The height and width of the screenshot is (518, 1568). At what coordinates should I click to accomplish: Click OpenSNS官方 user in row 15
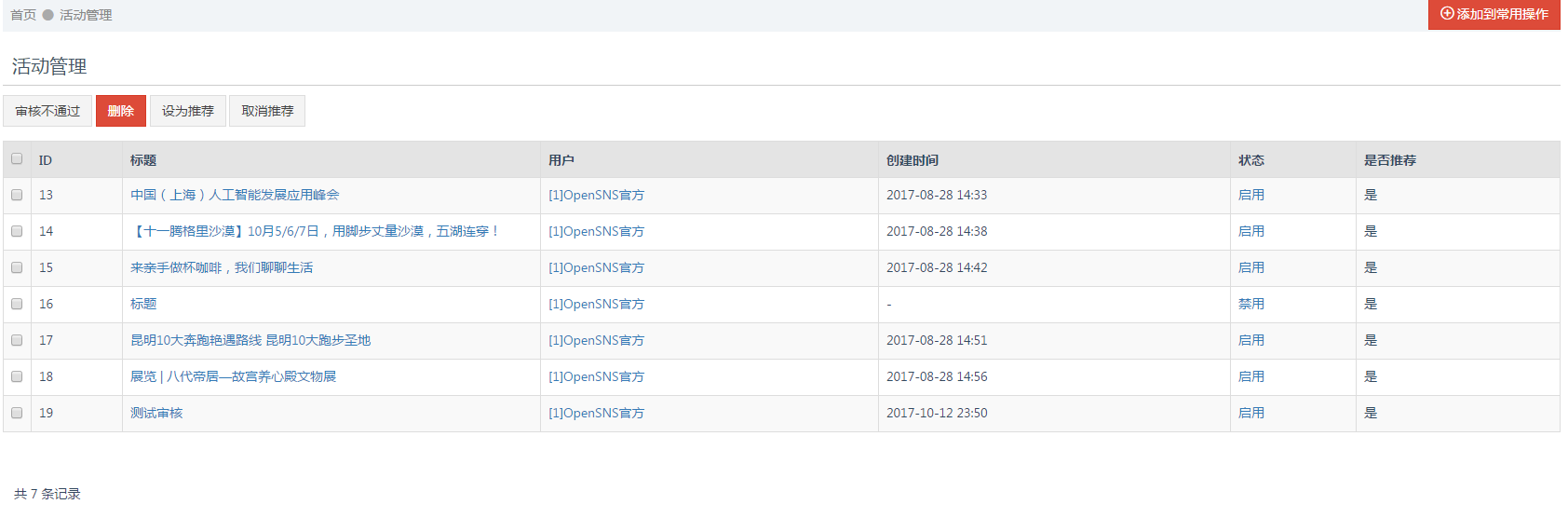pyautogui.click(x=596, y=267)
